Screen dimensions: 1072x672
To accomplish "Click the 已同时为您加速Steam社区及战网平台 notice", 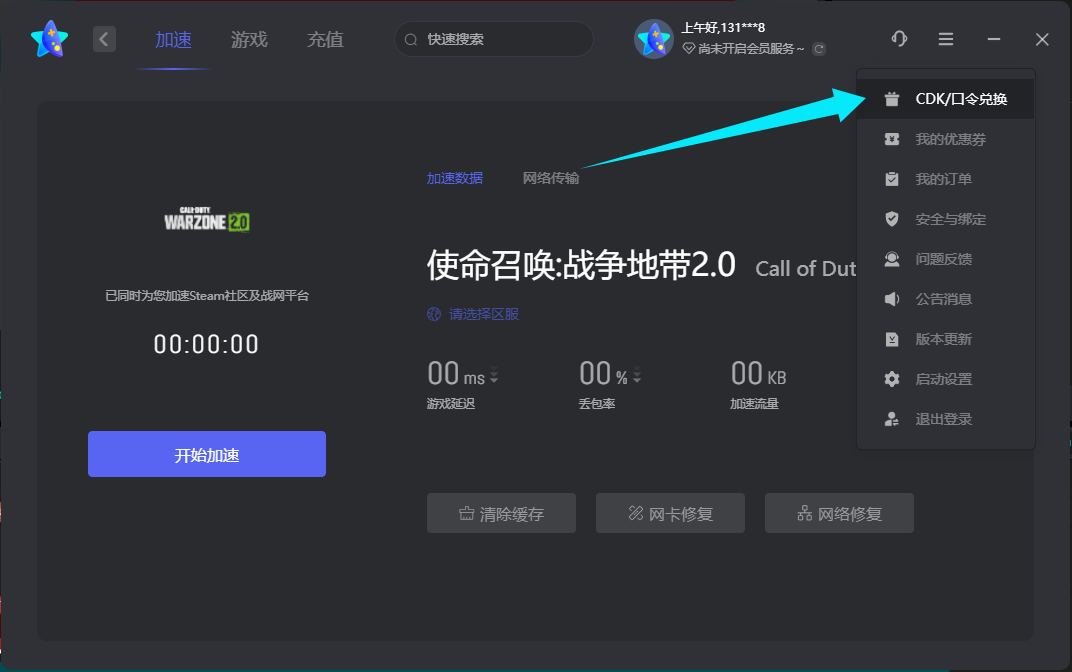I will [x=206, y=296].
